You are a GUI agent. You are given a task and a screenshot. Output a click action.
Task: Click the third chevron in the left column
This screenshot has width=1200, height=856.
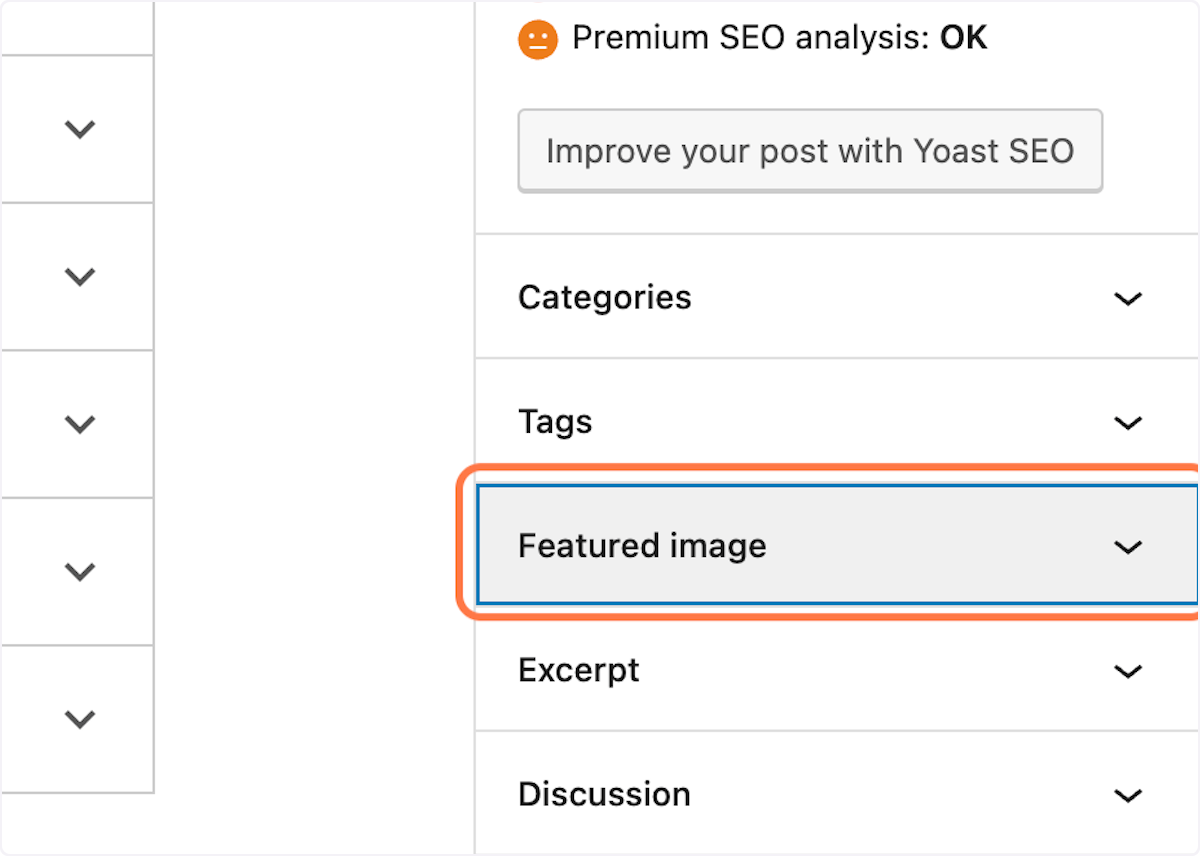coord(79,424)
